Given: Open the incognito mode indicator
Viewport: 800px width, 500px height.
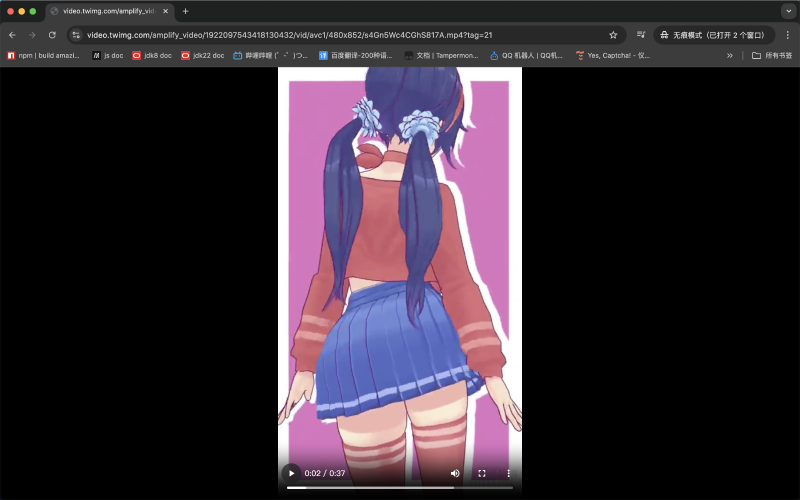Looking at the screenshot, I should pos(714,35).
